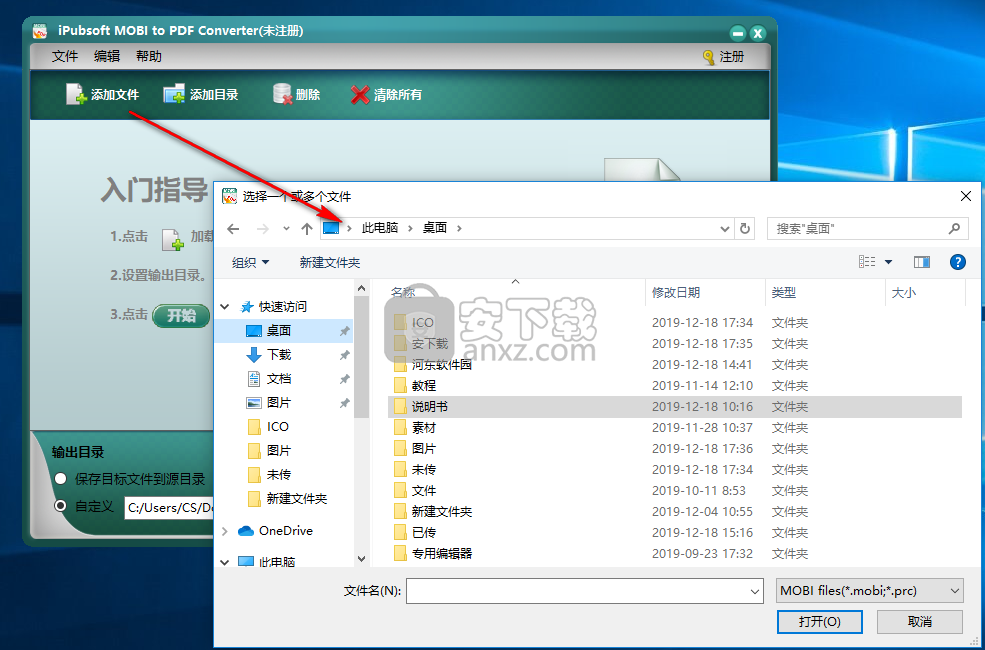Click the 新建文件夹 button in the dialog toolbar

click(x=330, y=263)
